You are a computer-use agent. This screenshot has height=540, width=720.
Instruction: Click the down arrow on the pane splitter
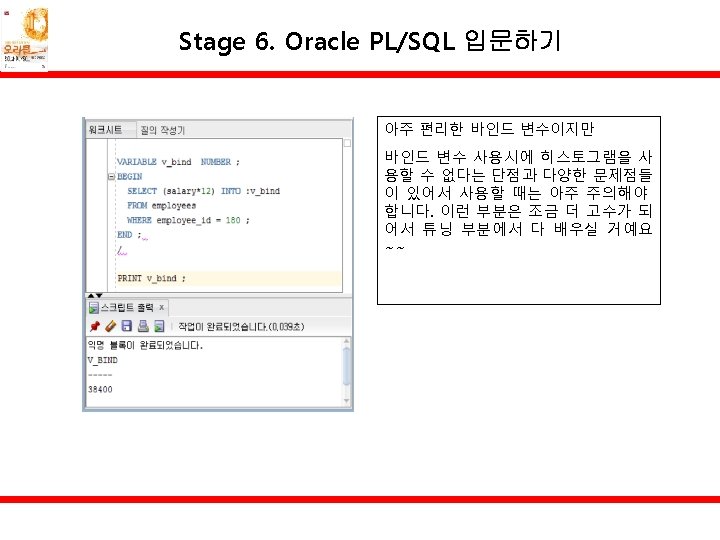(99, 295)
